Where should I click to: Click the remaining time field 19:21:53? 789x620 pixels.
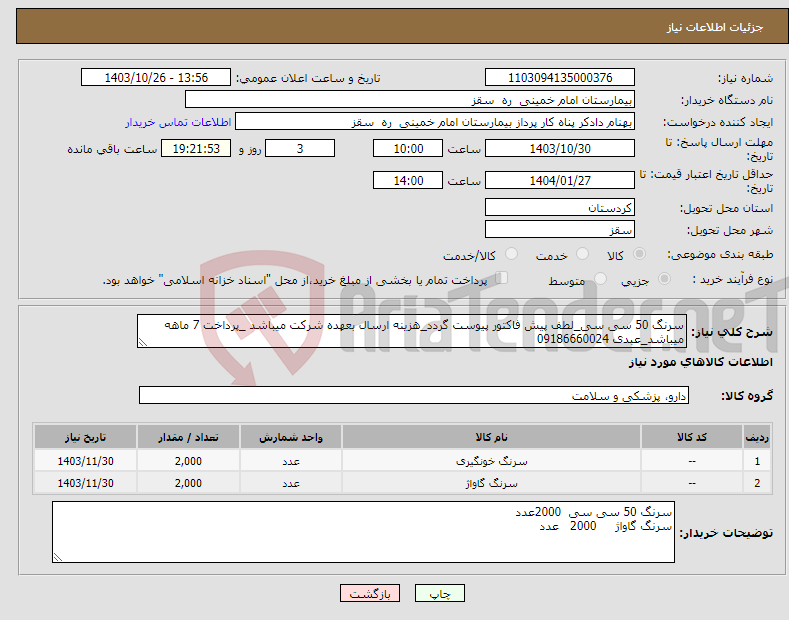[196, 148]
